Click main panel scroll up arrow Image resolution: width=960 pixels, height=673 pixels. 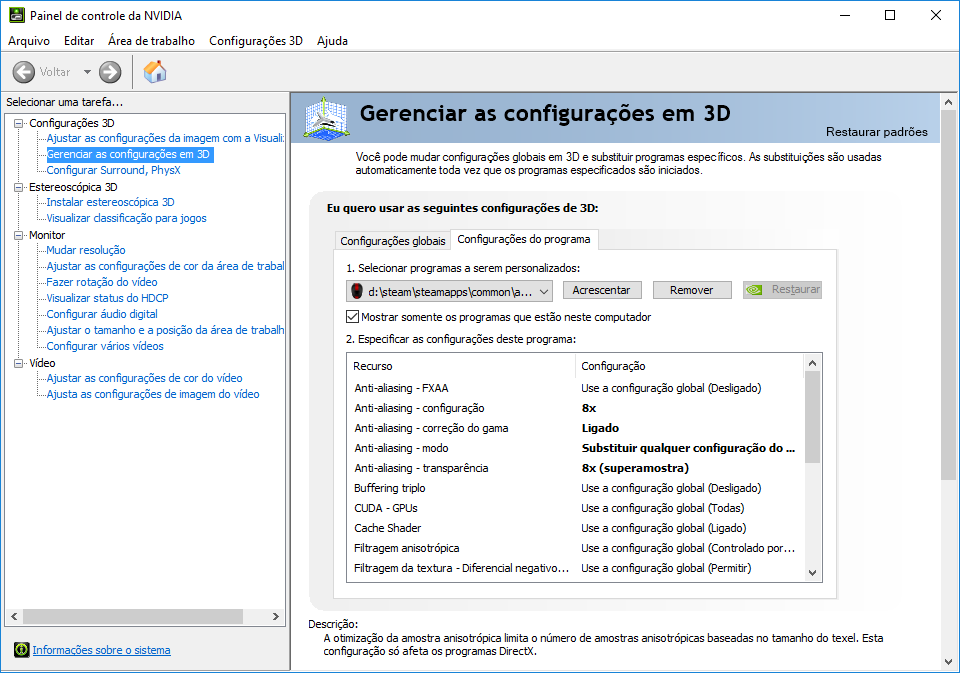click(948, 102)
